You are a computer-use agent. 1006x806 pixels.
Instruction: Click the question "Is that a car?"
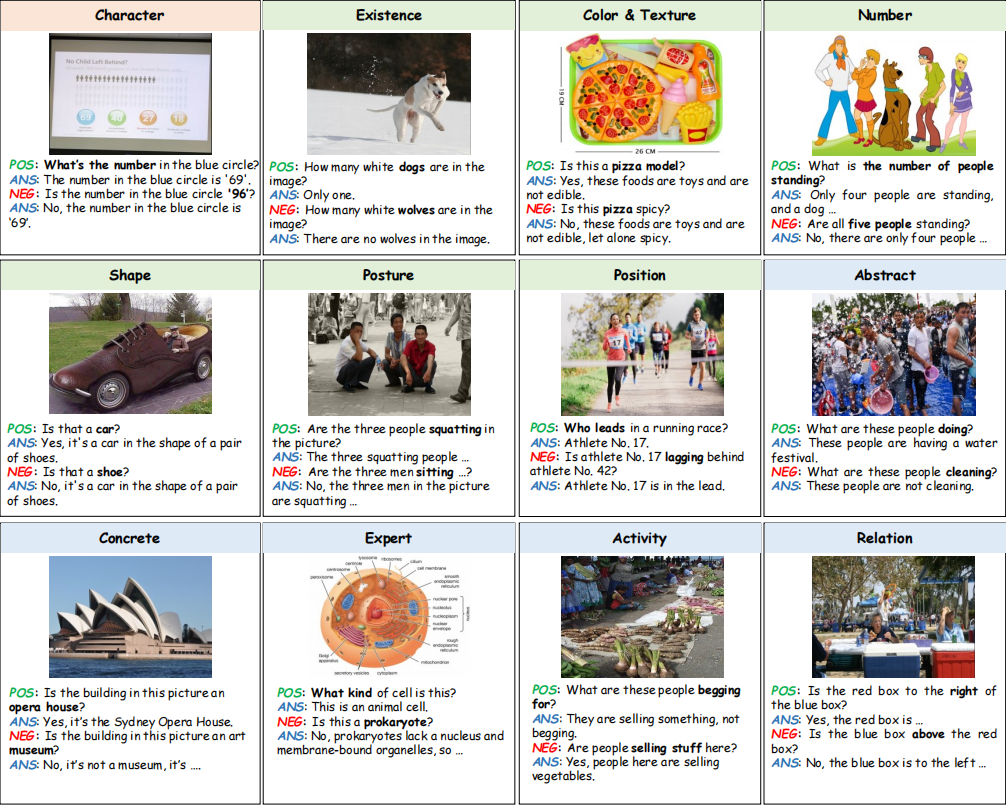81,429
